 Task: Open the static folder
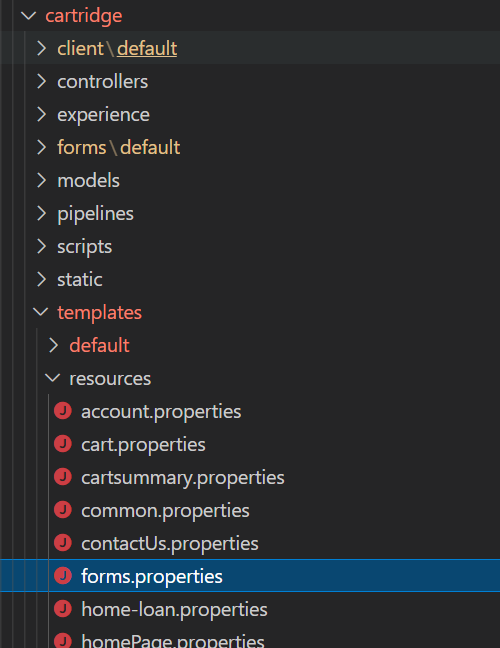[80, 279]
